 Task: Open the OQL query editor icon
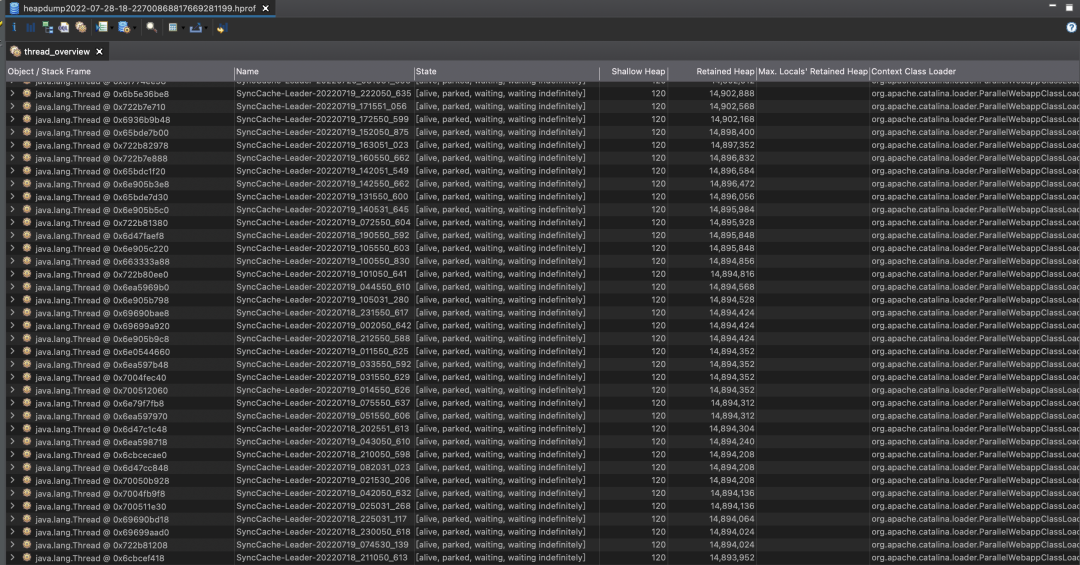tap(63, 28)
